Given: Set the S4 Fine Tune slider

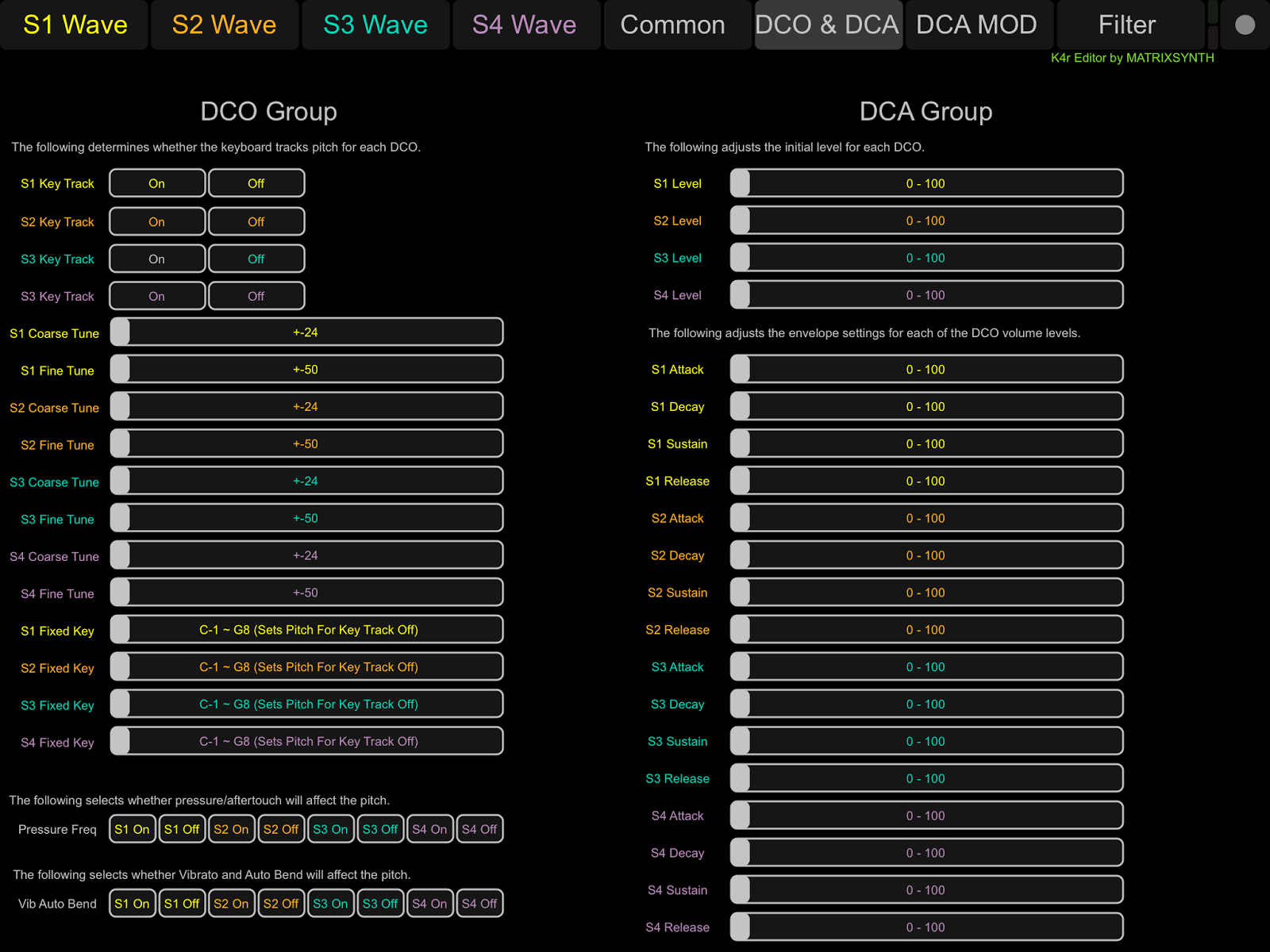Looking at the screenshot, I should (307, 592).
